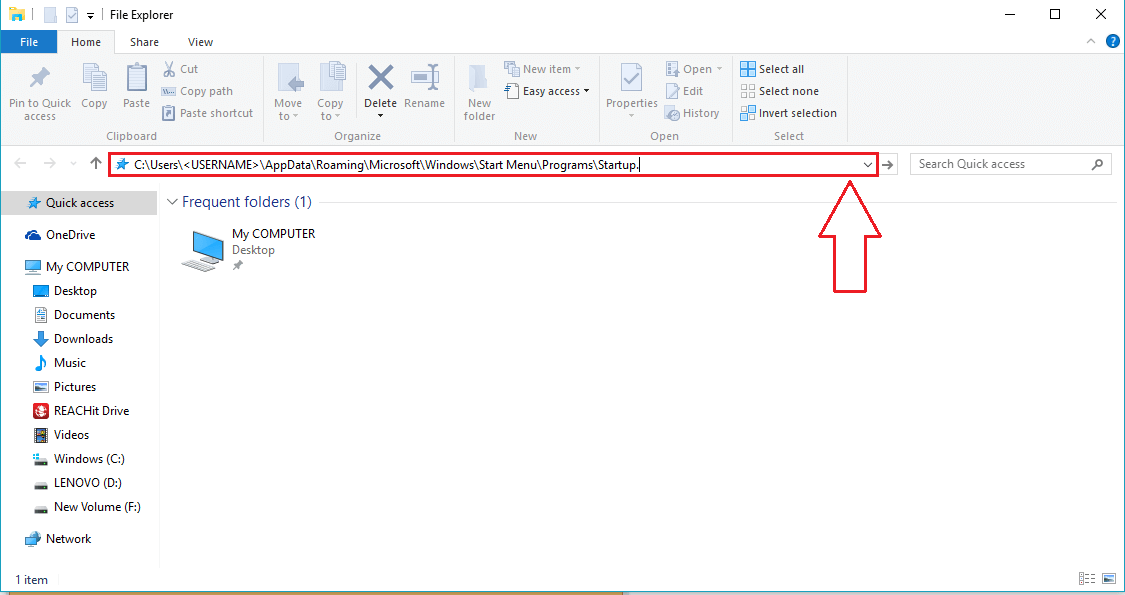Screen dimensions: 1125x595
Task: Switch to Details view icon
Action: point(1087,578)
